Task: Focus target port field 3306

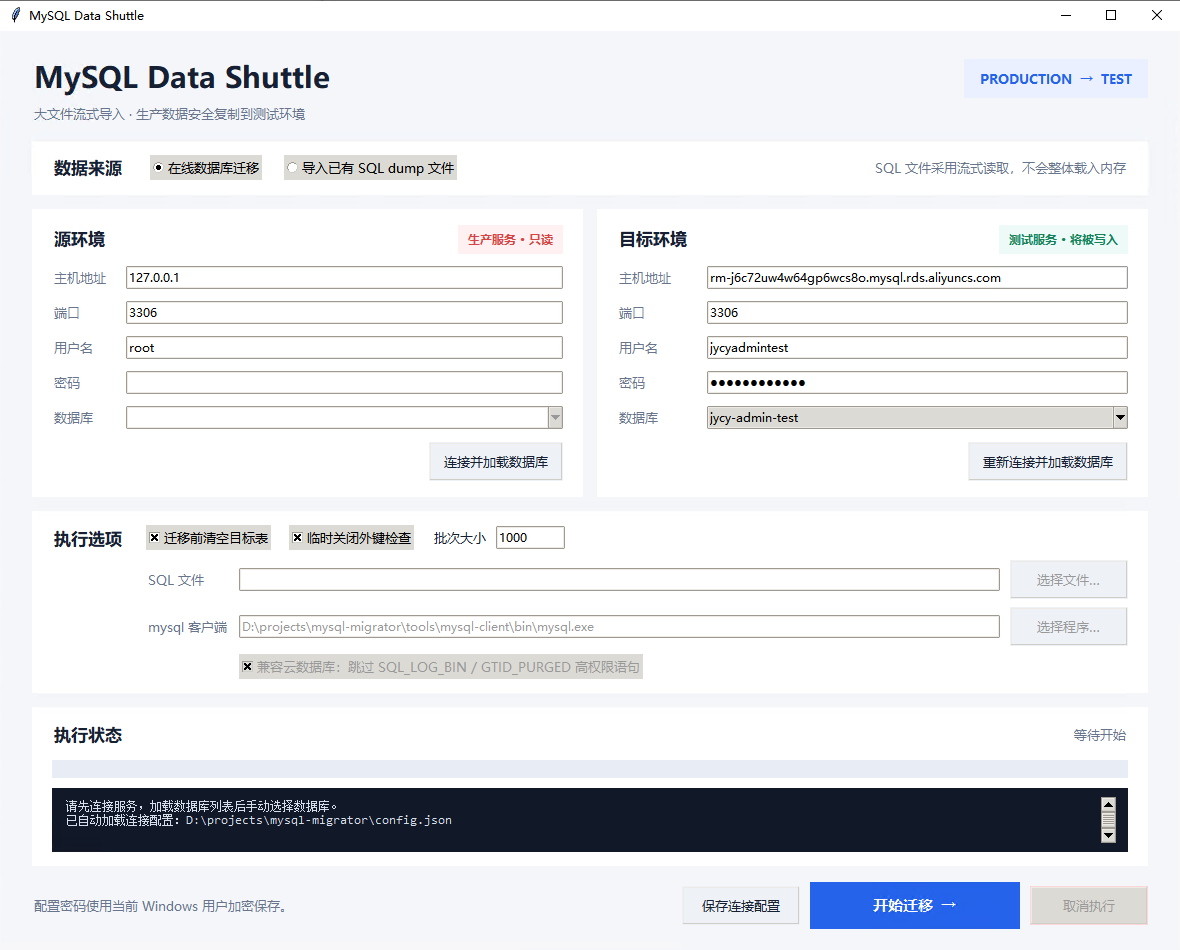Action: coord(917,312)
